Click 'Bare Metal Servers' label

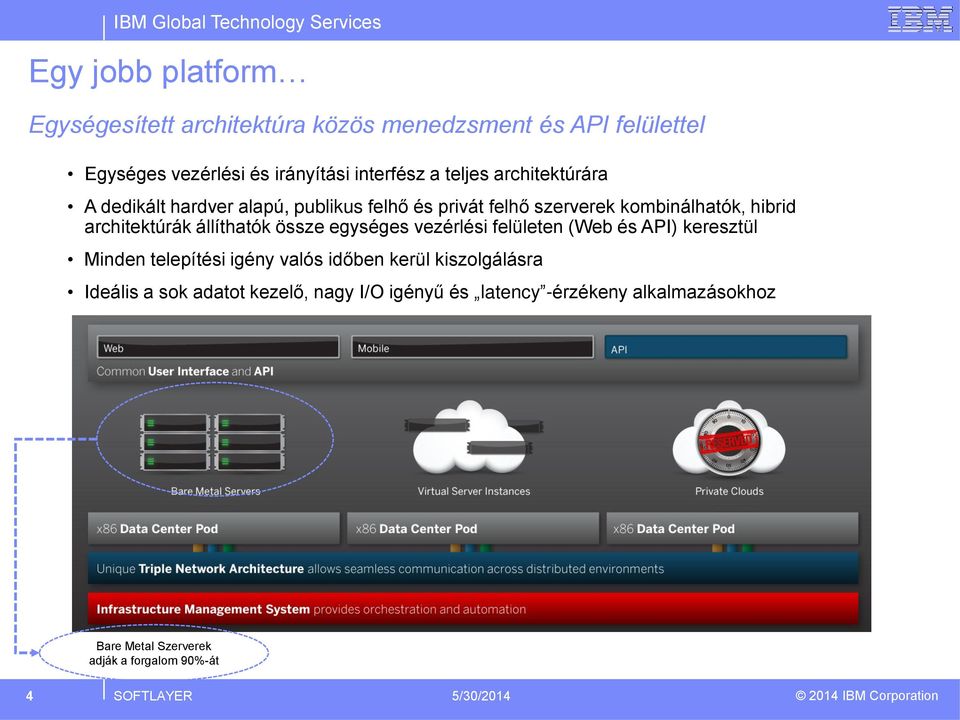[x=216, y=491]
